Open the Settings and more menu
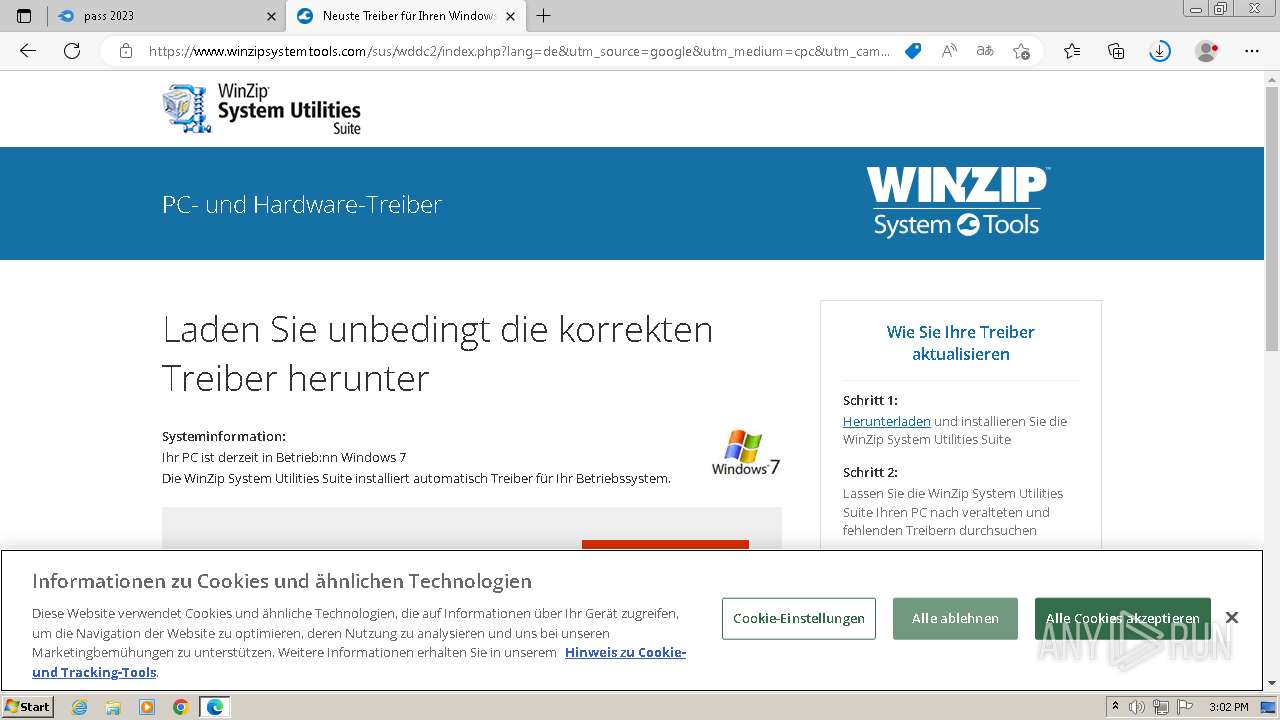The height and width of the screenshot is (720, 1280). (1252, 51)
